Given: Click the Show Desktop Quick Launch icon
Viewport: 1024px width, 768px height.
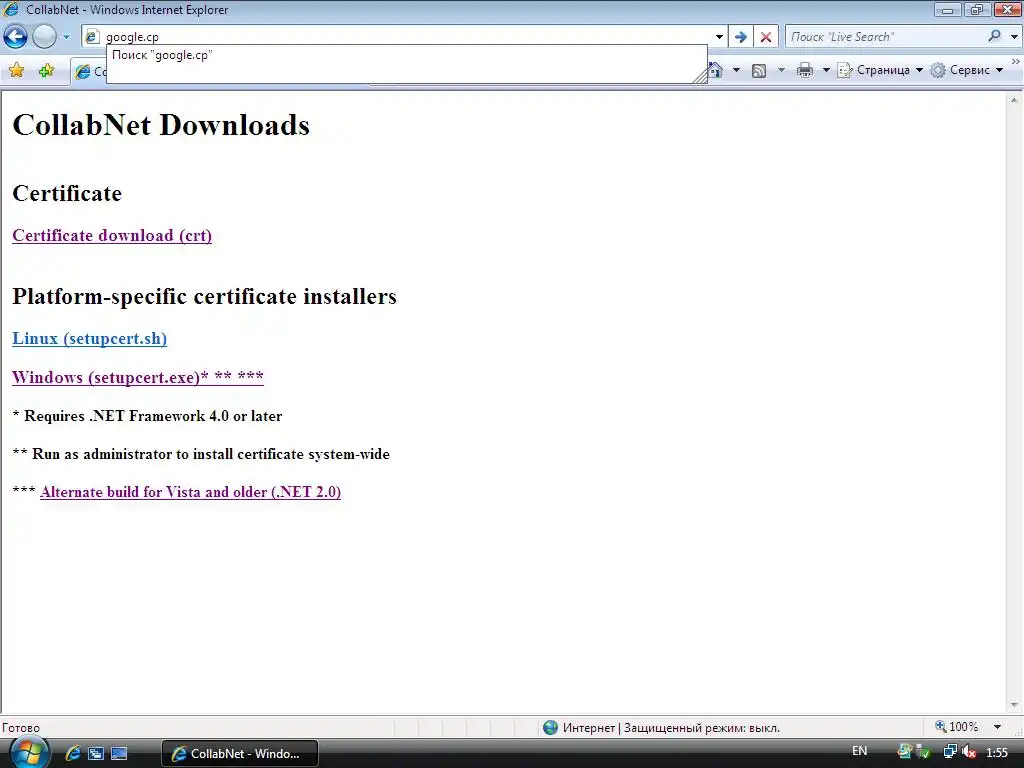Looking at the screenshot, I should click(x=119, y=753).
